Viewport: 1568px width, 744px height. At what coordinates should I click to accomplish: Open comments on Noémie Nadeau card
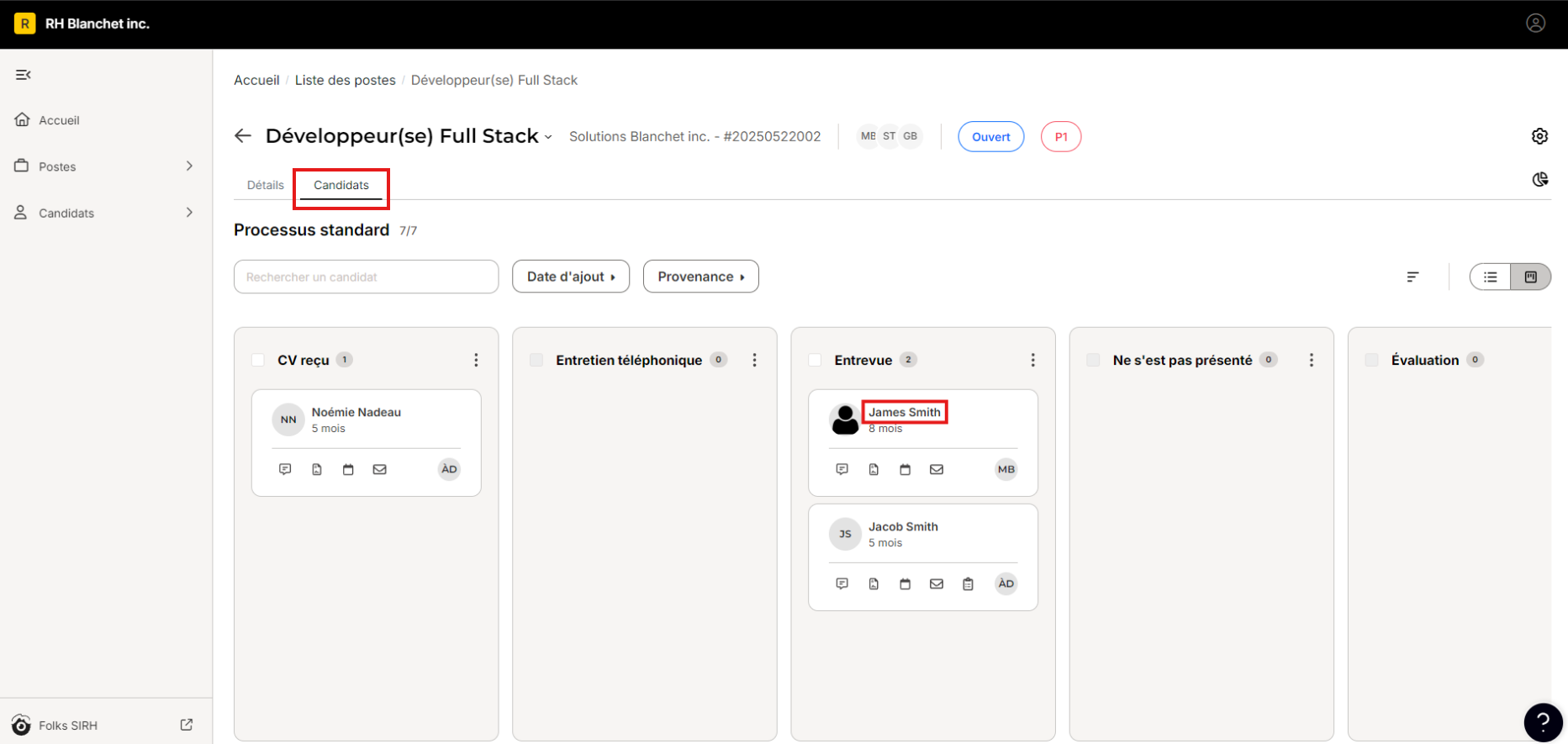[285, 469]
